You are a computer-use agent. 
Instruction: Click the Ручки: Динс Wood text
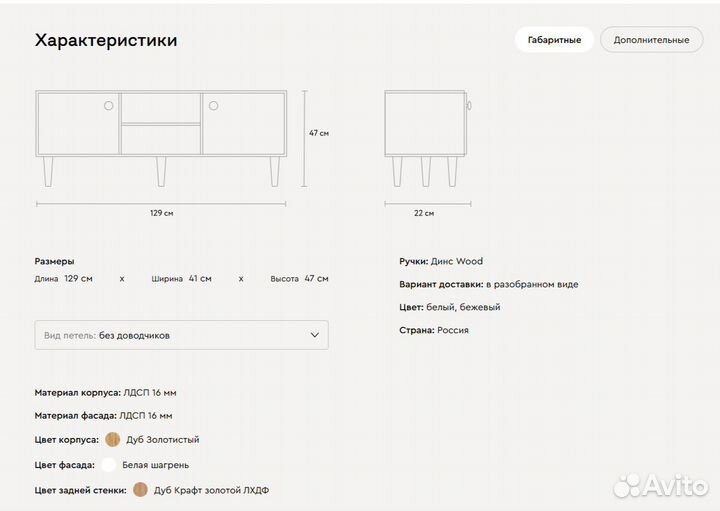pyautogui.click(x=441, y=261)
